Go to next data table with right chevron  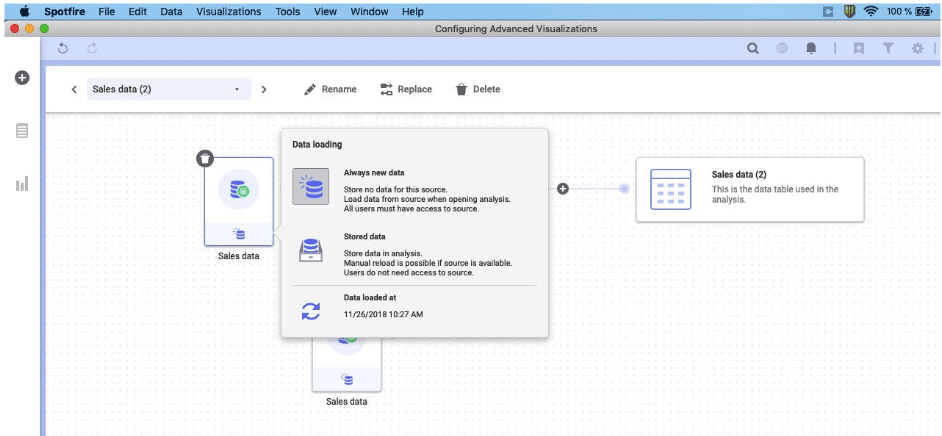[264, 89]
